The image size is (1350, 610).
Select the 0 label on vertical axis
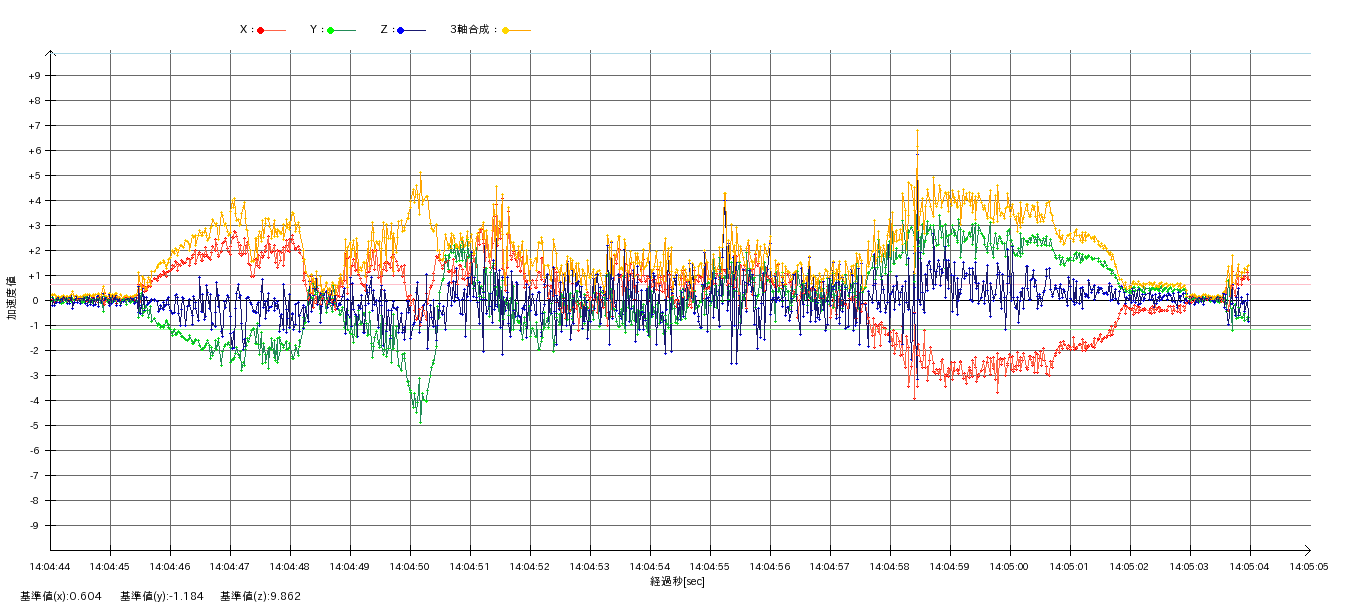point(35,301)
